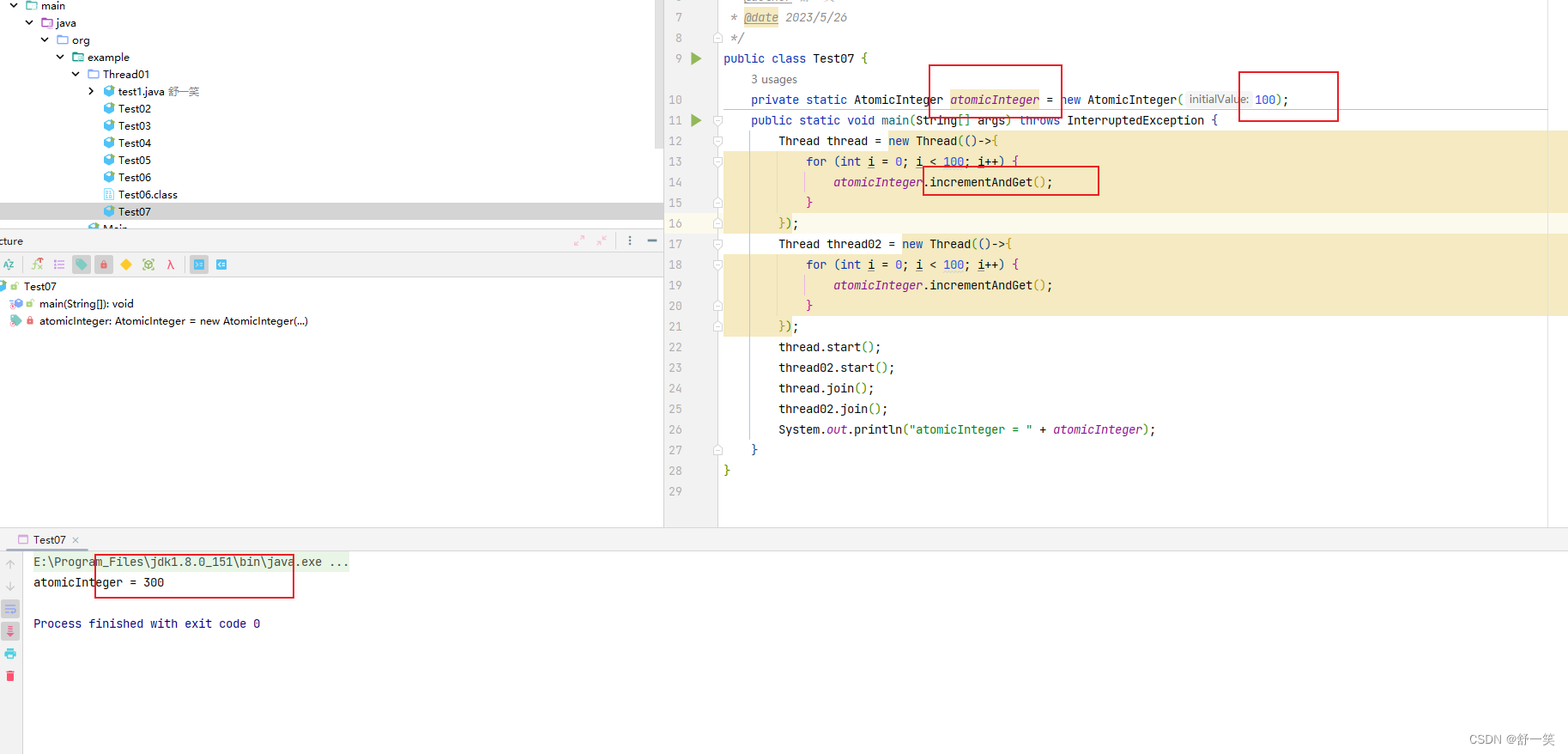1568x754 pixels.
Task: Hide the Structure tool window
Action: 652,240
